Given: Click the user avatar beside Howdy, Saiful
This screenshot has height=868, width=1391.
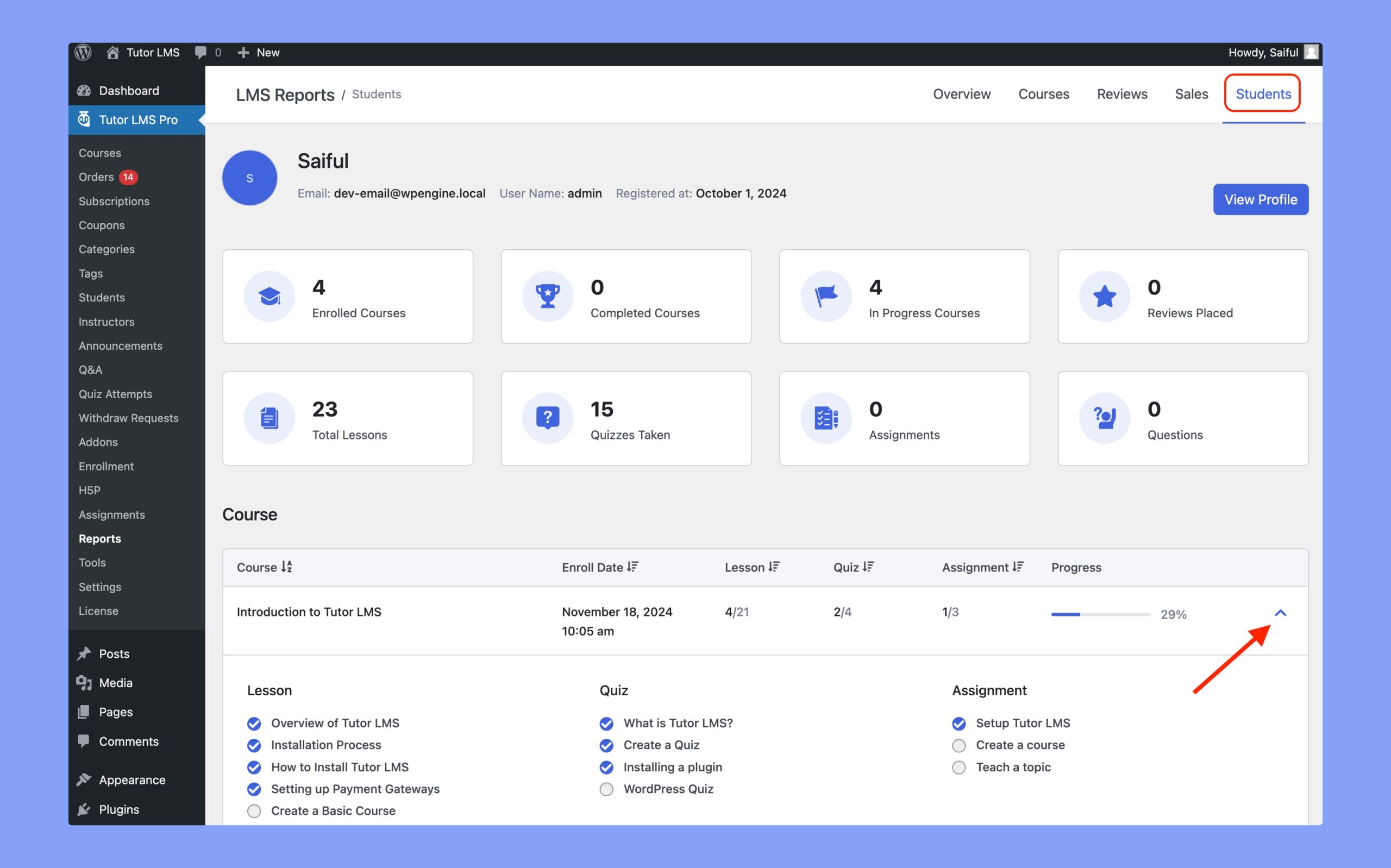Looking at the screenshot, I should [1311, 52].
